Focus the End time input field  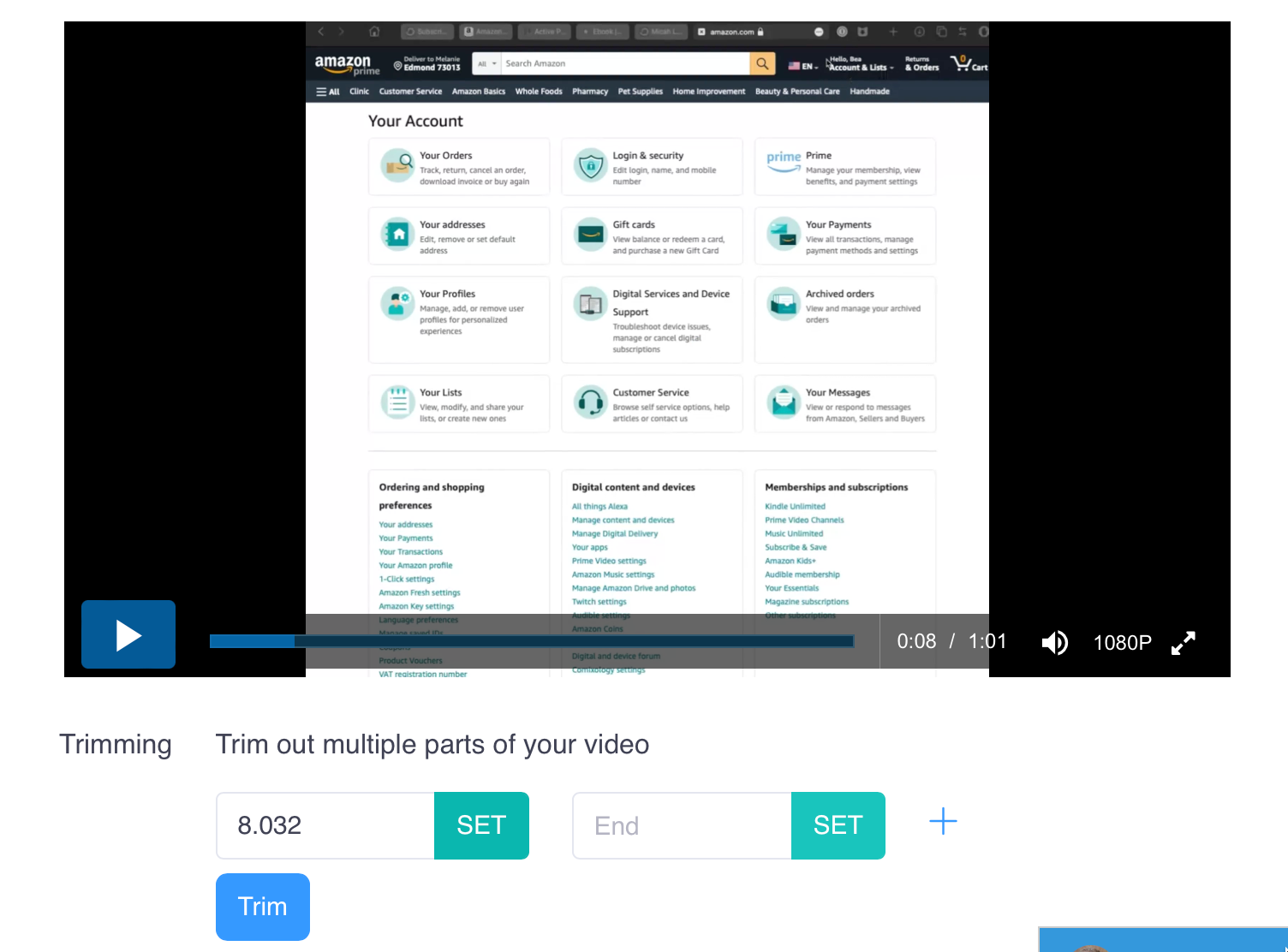point(682,825)
